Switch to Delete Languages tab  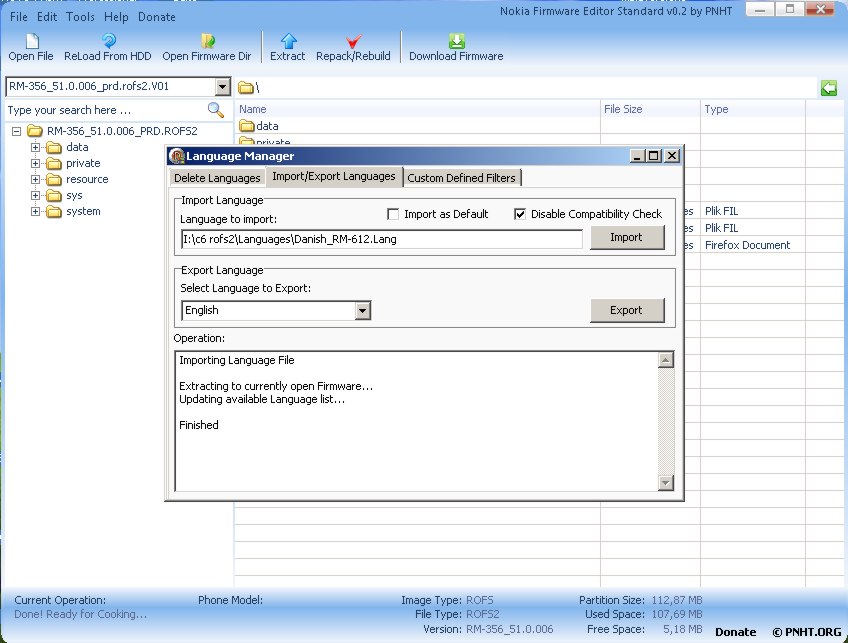[217, 178]
